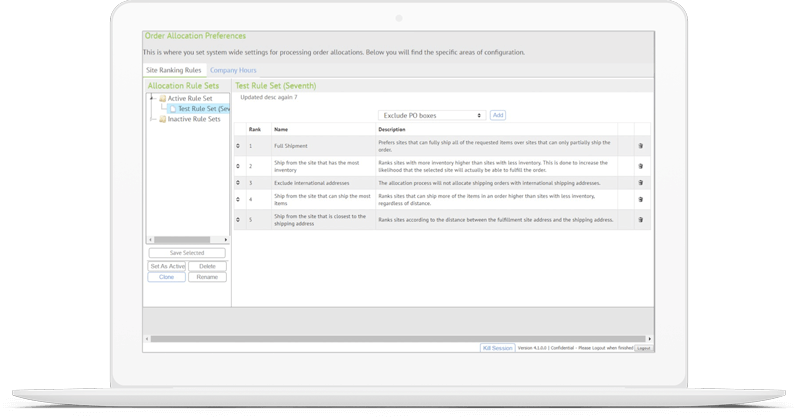800x417 pixels.
Task: Switch to the Company Hours tab
Action: point(233,70)
